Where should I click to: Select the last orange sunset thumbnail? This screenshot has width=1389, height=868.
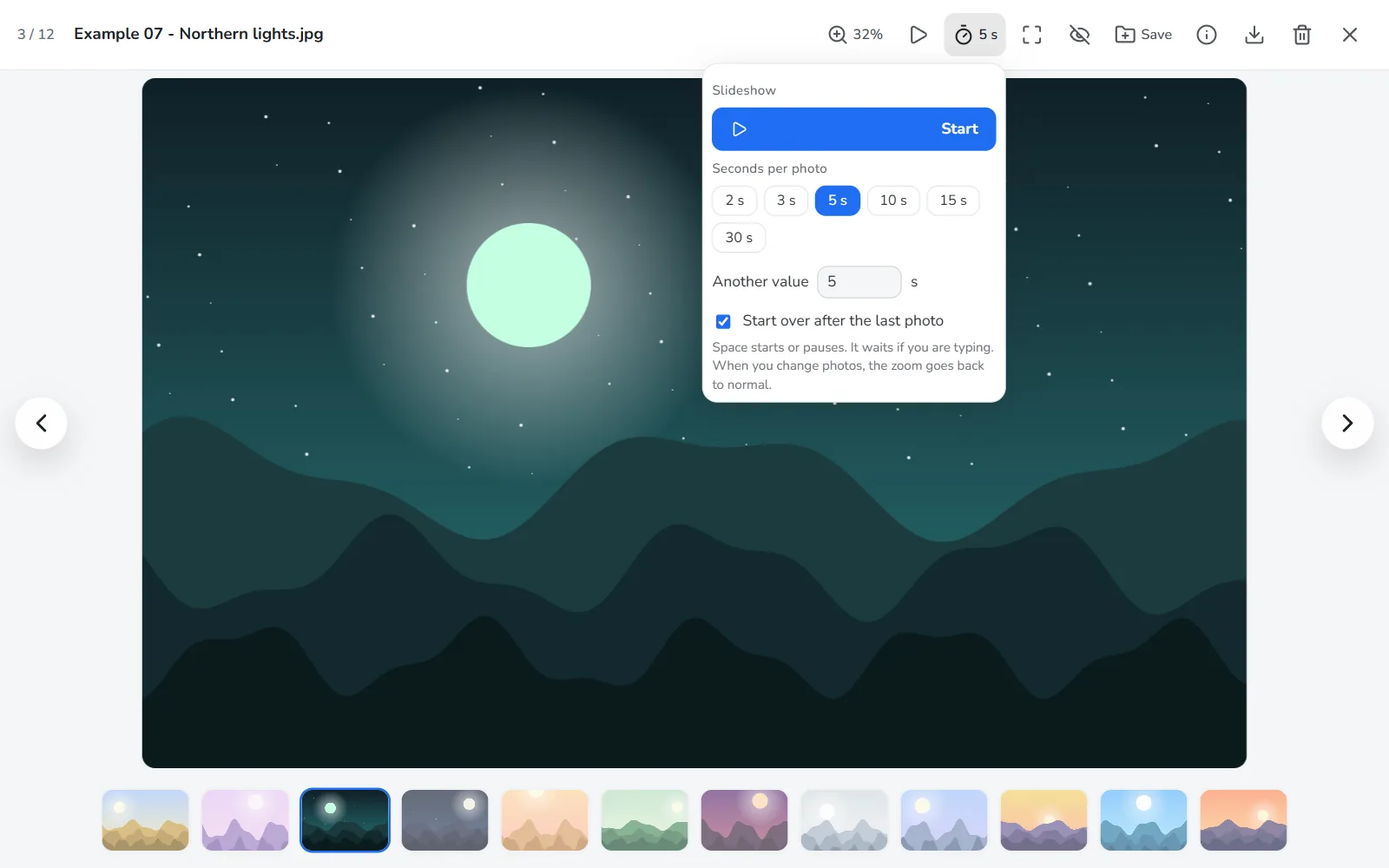[1243, 820]
